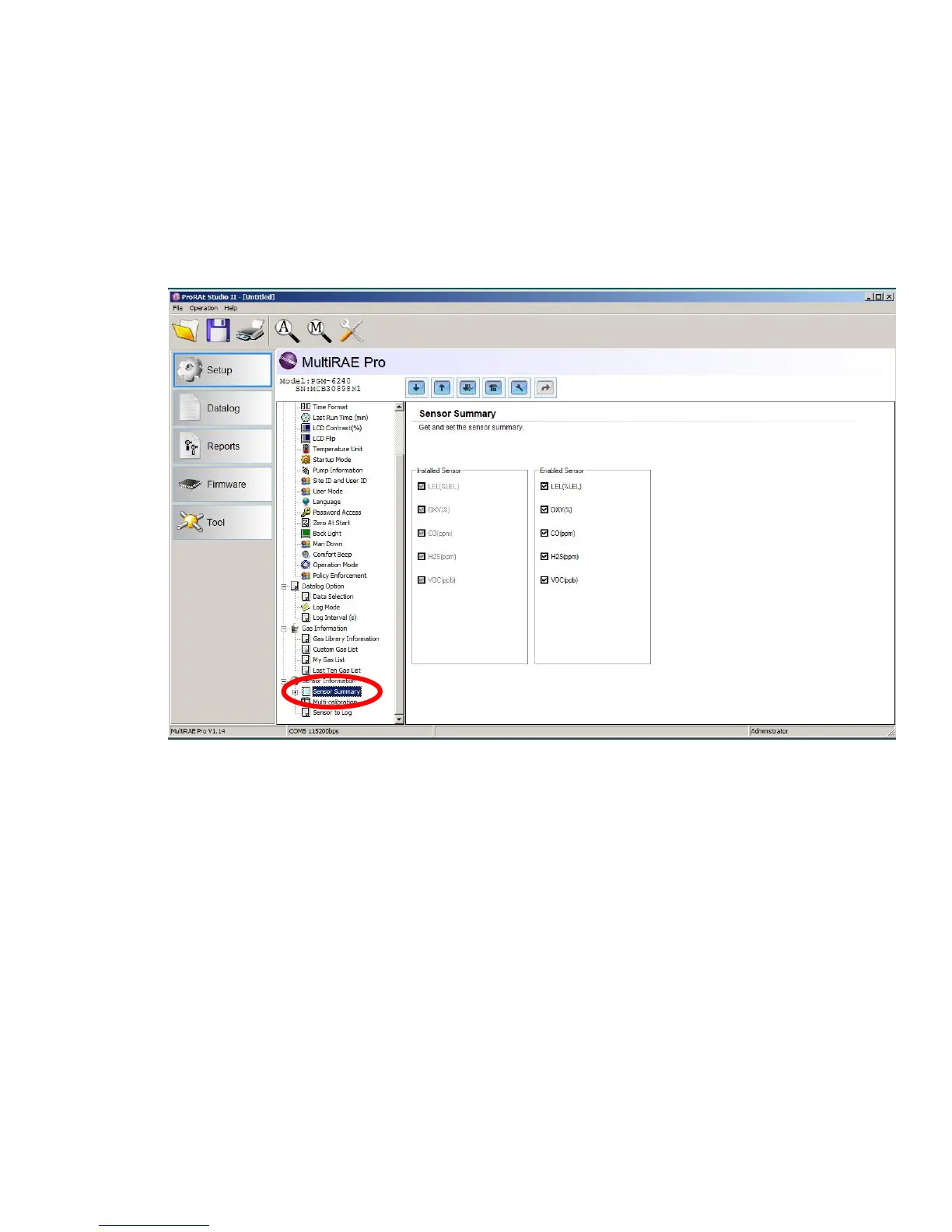Select Zero At Start tree item
Screen dimensions: 952x1232
point(331,523)
